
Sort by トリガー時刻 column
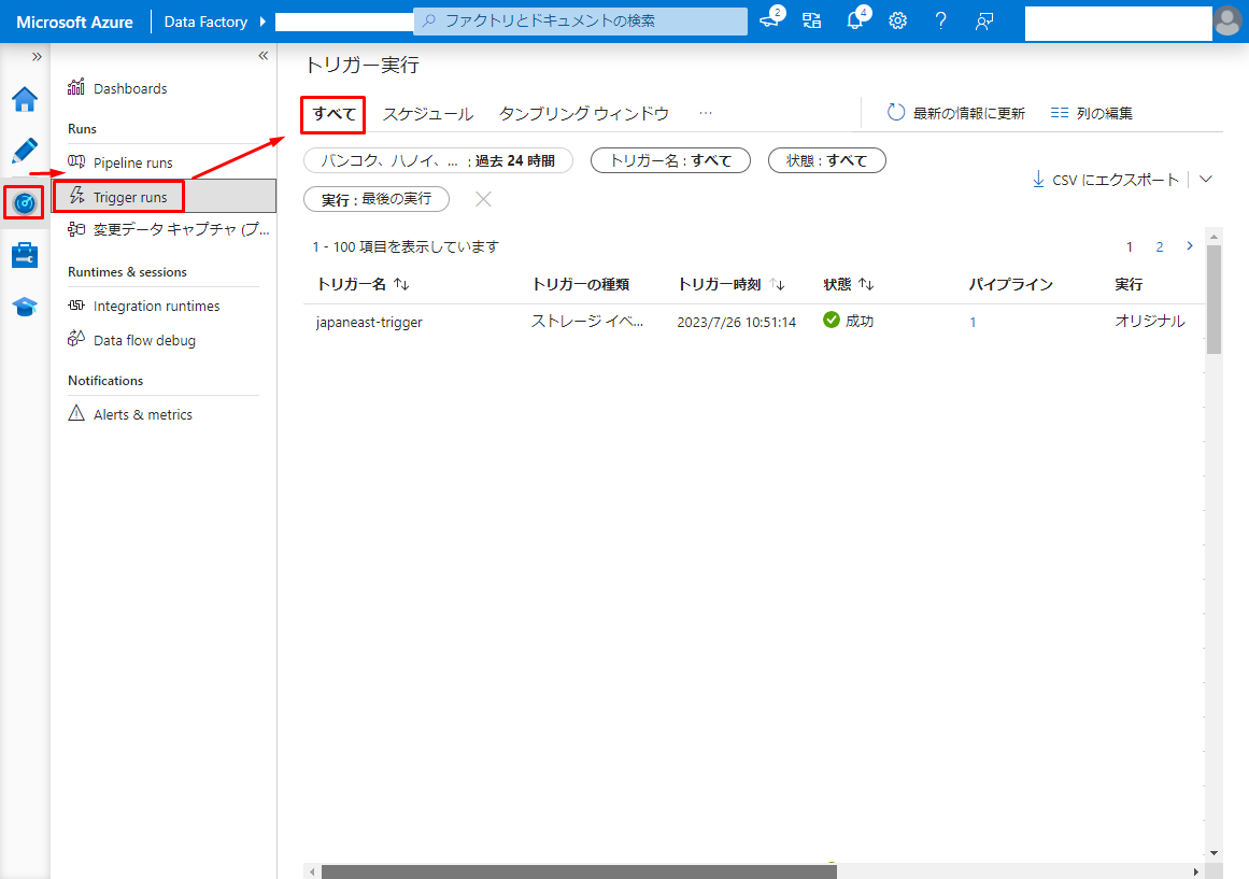[777, 285]
